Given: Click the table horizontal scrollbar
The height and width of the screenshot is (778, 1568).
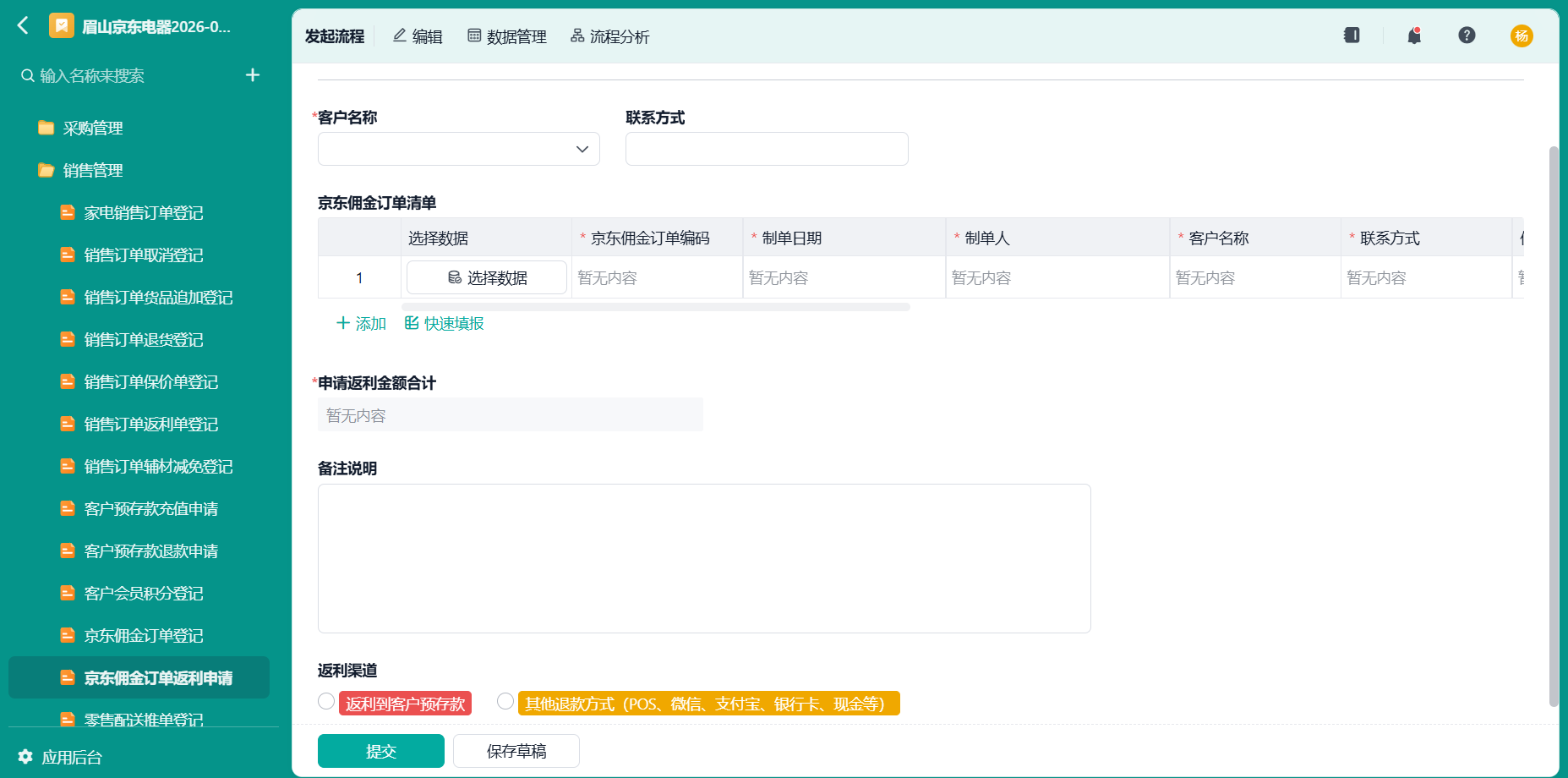Looking at the screenshot, I should (656, 307).
